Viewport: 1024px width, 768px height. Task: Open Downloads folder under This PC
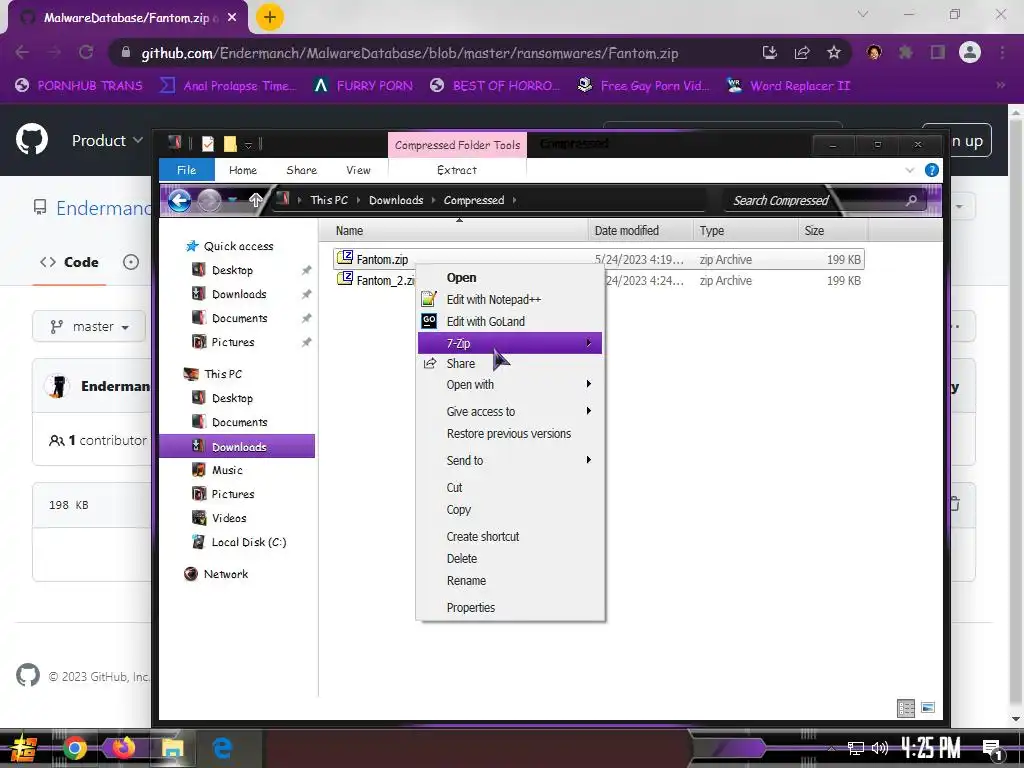[237, 447]
